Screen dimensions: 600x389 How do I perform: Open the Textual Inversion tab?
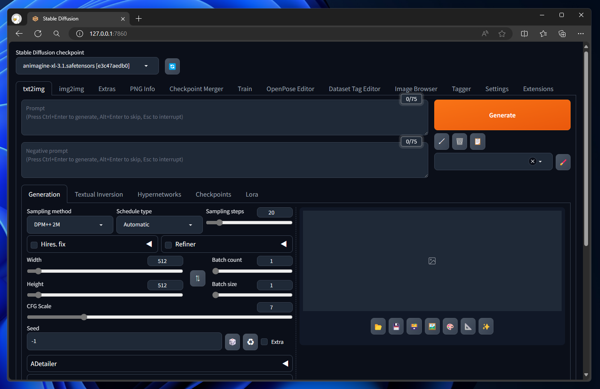point(99,194)
